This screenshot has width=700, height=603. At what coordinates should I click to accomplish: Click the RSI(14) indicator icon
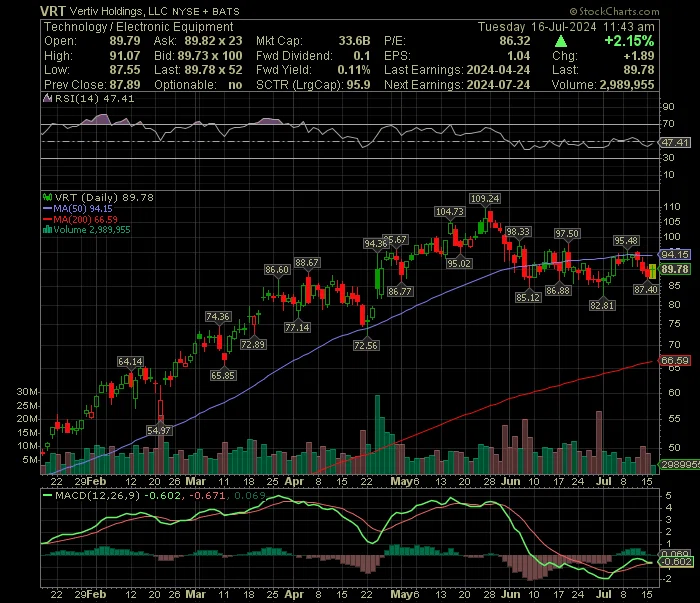click(x=47, y=98)
